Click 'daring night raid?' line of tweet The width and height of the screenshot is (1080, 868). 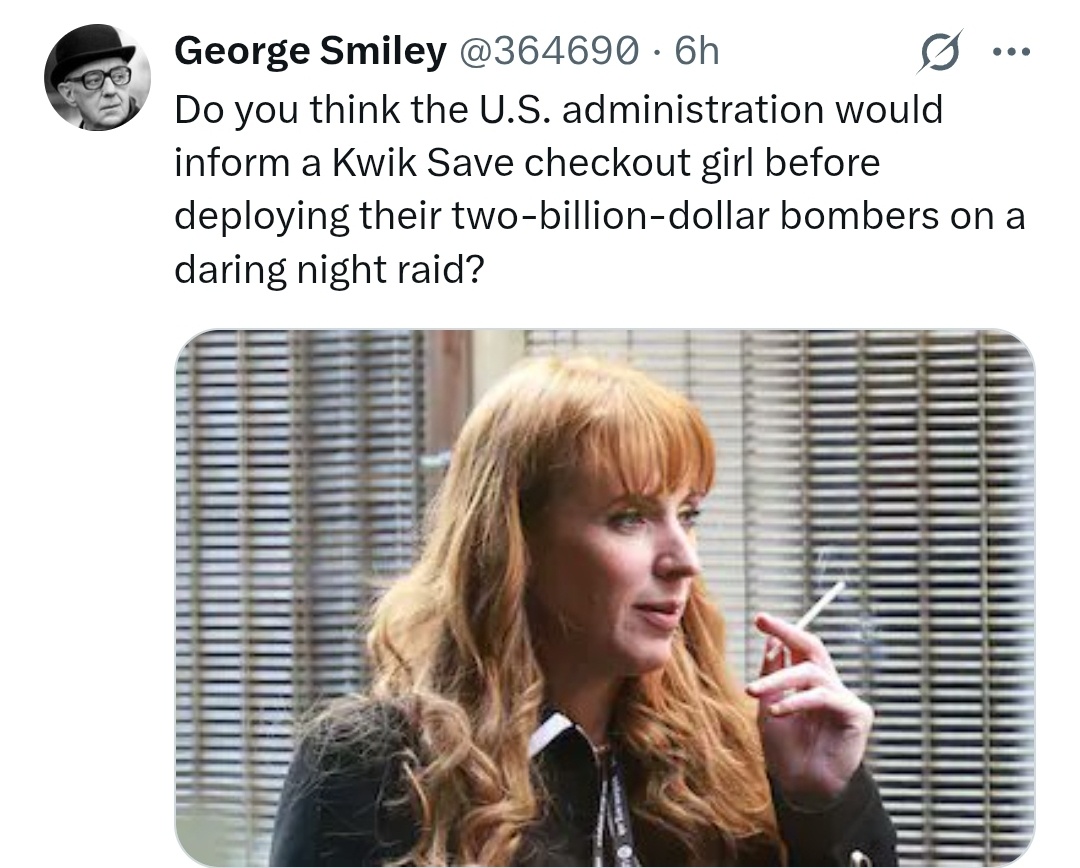[x=330, y=269]
